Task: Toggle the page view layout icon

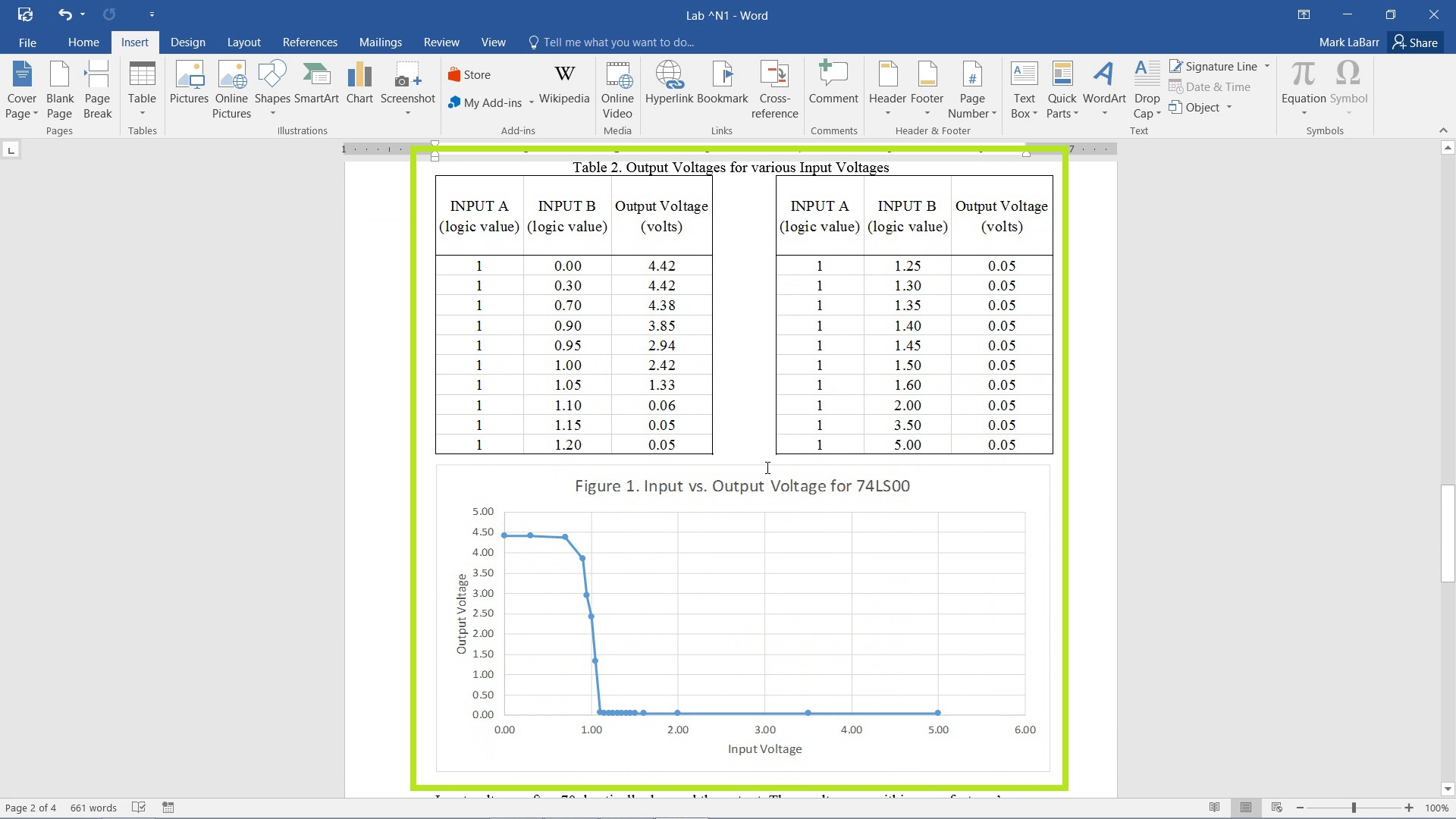Action: tap(1245, 807)
